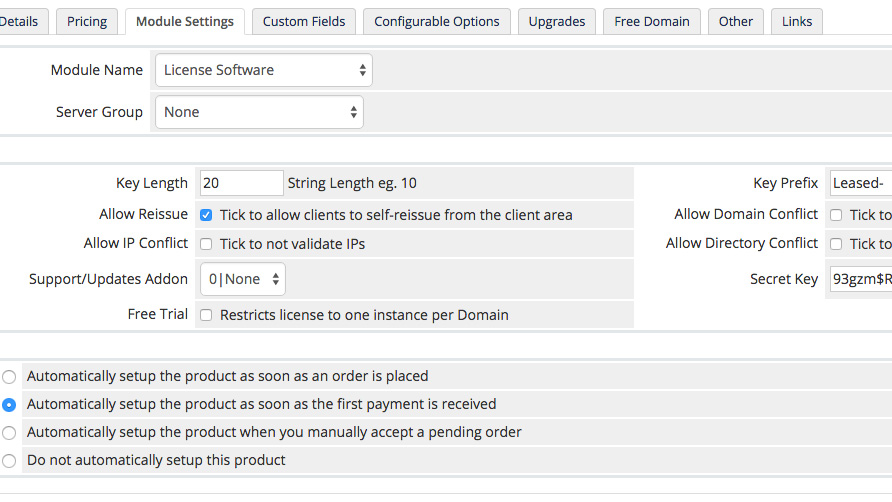This screenshot has height=502, width=892.
Task: Click the Other tab
Action: click(x=736, y=21)
